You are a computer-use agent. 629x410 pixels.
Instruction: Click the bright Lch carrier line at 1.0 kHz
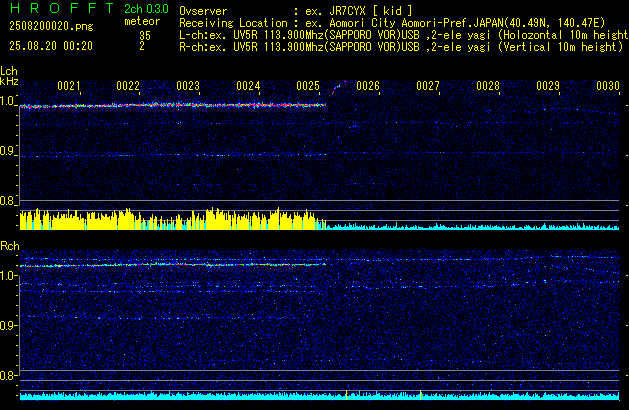(173, 106)
